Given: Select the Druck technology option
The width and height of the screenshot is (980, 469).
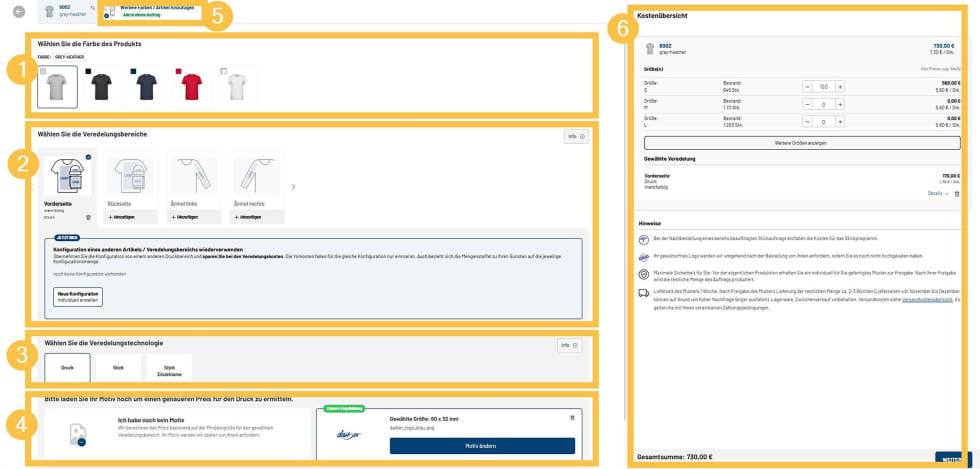Looking at the screenshot, I should (x=68, y=367).
